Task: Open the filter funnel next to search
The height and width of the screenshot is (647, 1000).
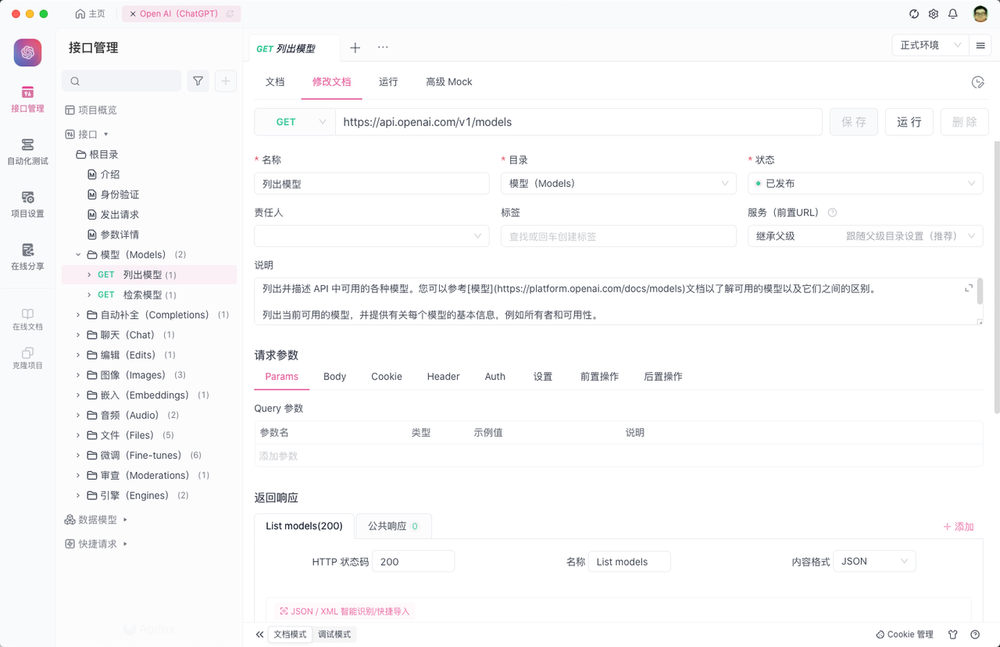Action: [x=198, y=80]
